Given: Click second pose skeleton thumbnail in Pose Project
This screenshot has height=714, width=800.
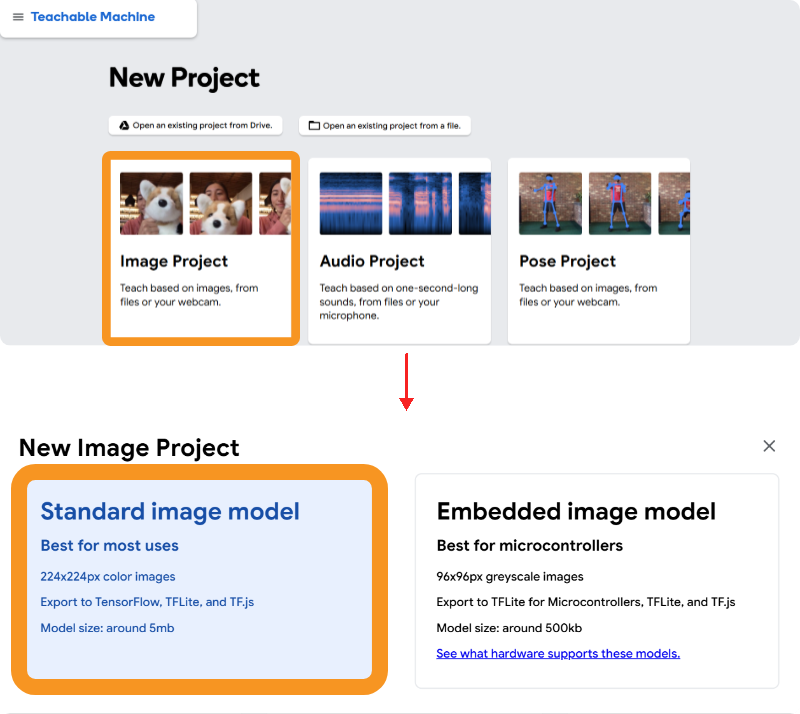Looking at the screenshot, I should pyautogui.click(x=620, y=204).
